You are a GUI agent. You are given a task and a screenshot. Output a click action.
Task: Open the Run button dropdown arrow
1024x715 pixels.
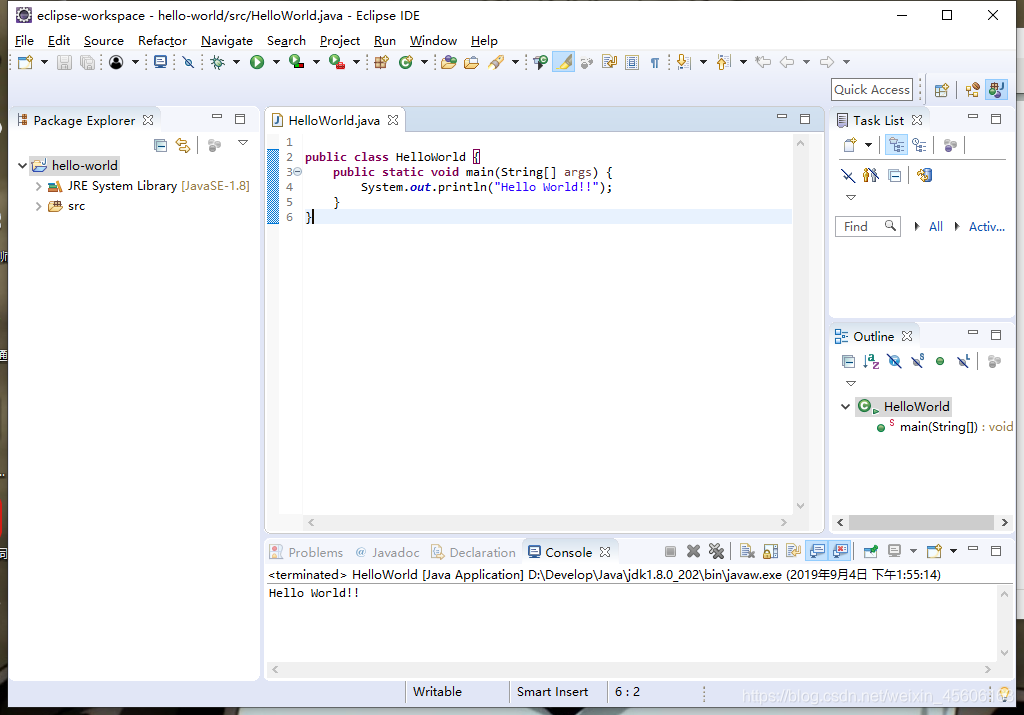276,62
